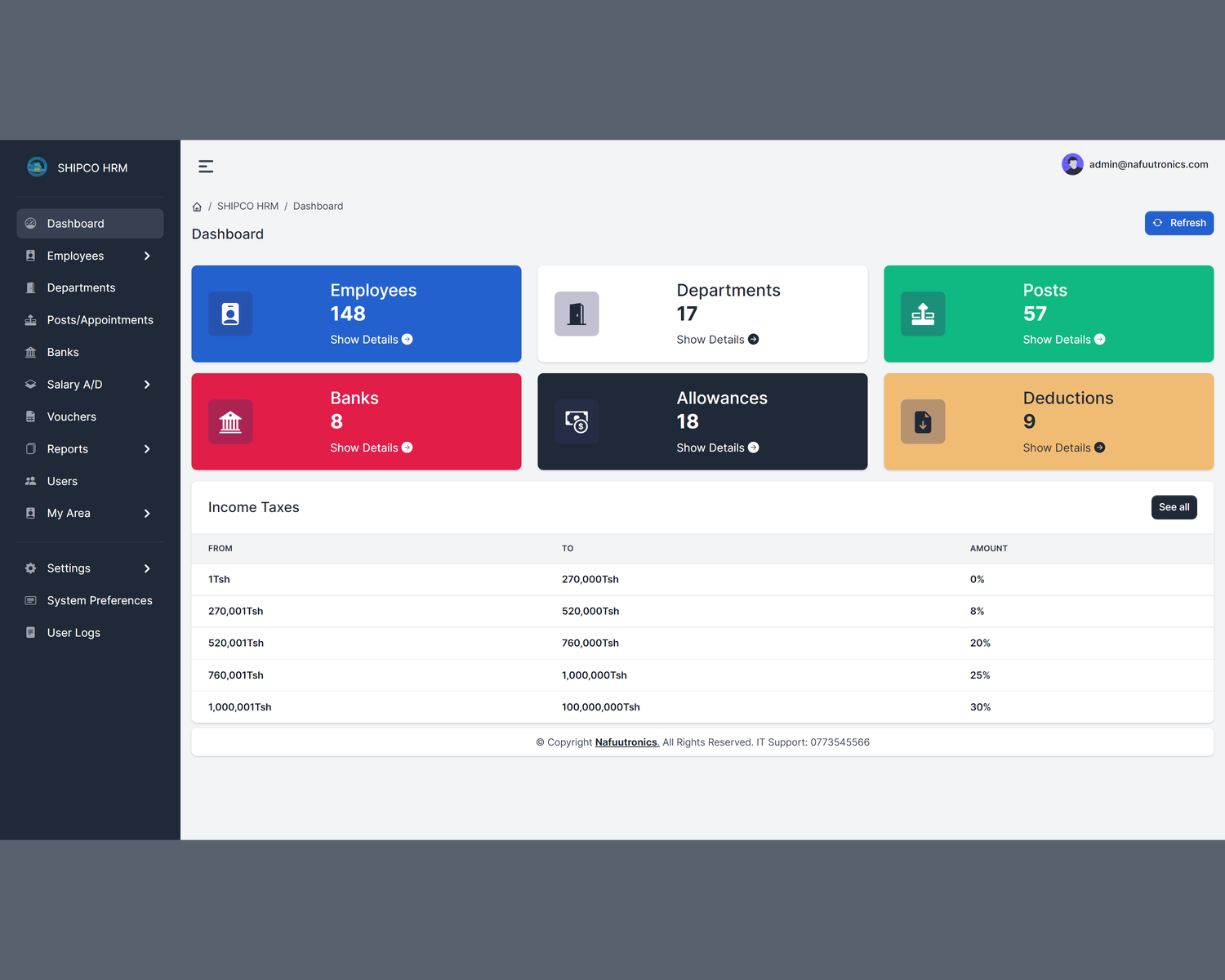Open the admin user avatar
The image size is (1225, 980).
pos(1072,164)
